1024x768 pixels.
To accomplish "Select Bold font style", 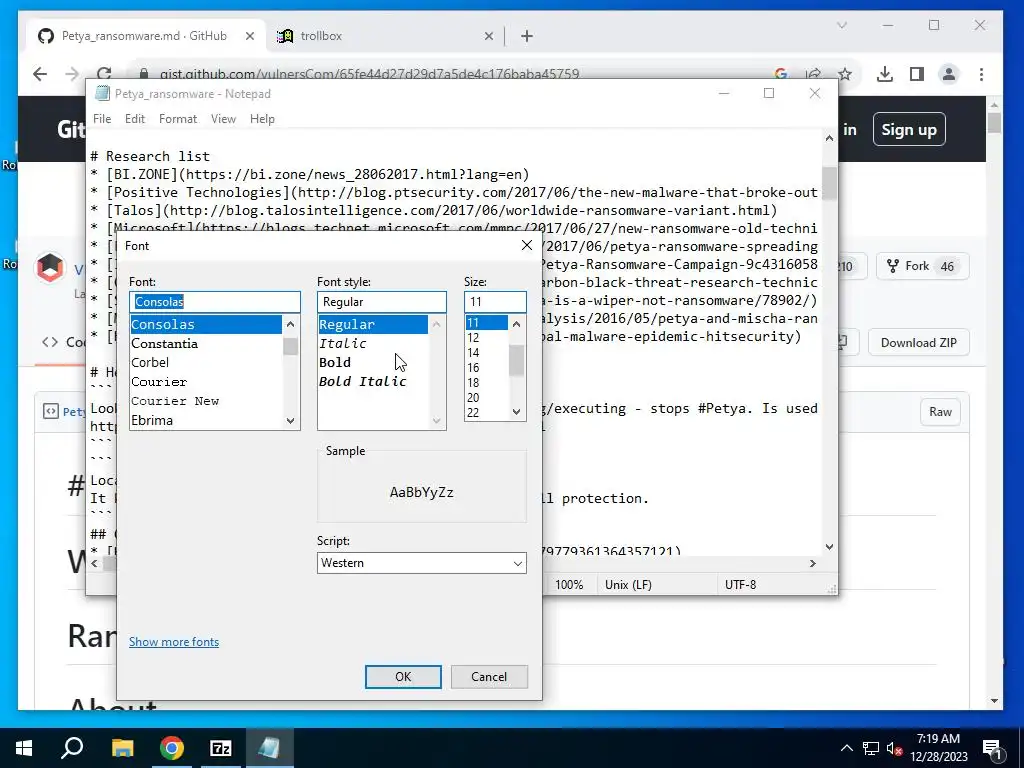I will click(373, 362).
